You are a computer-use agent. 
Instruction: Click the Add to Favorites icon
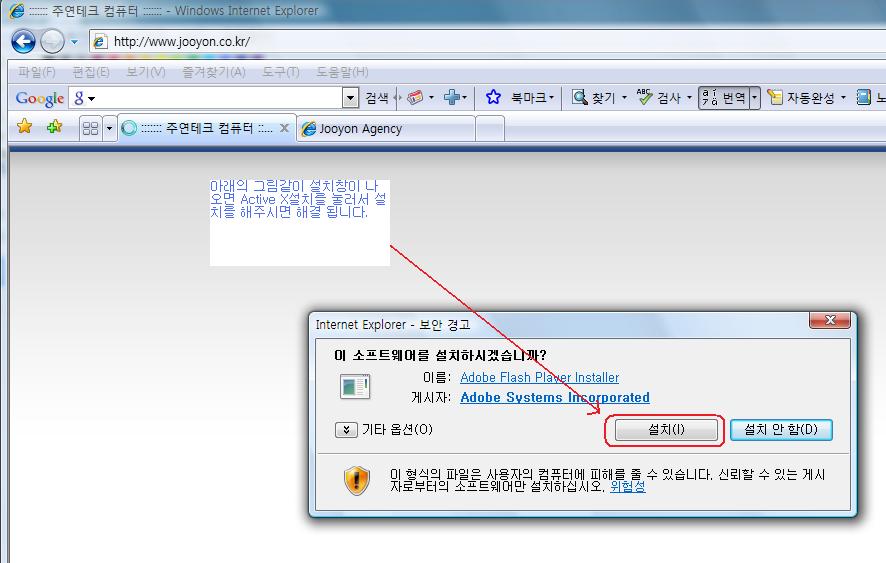[55, 127]
